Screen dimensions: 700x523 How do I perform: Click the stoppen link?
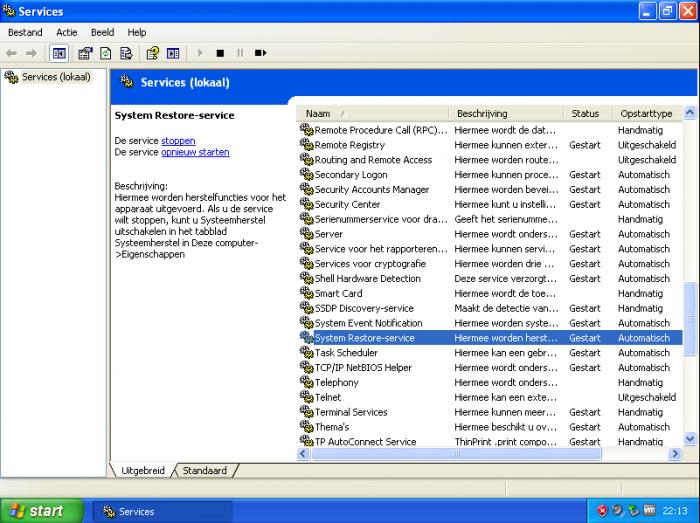pos(178,141)
